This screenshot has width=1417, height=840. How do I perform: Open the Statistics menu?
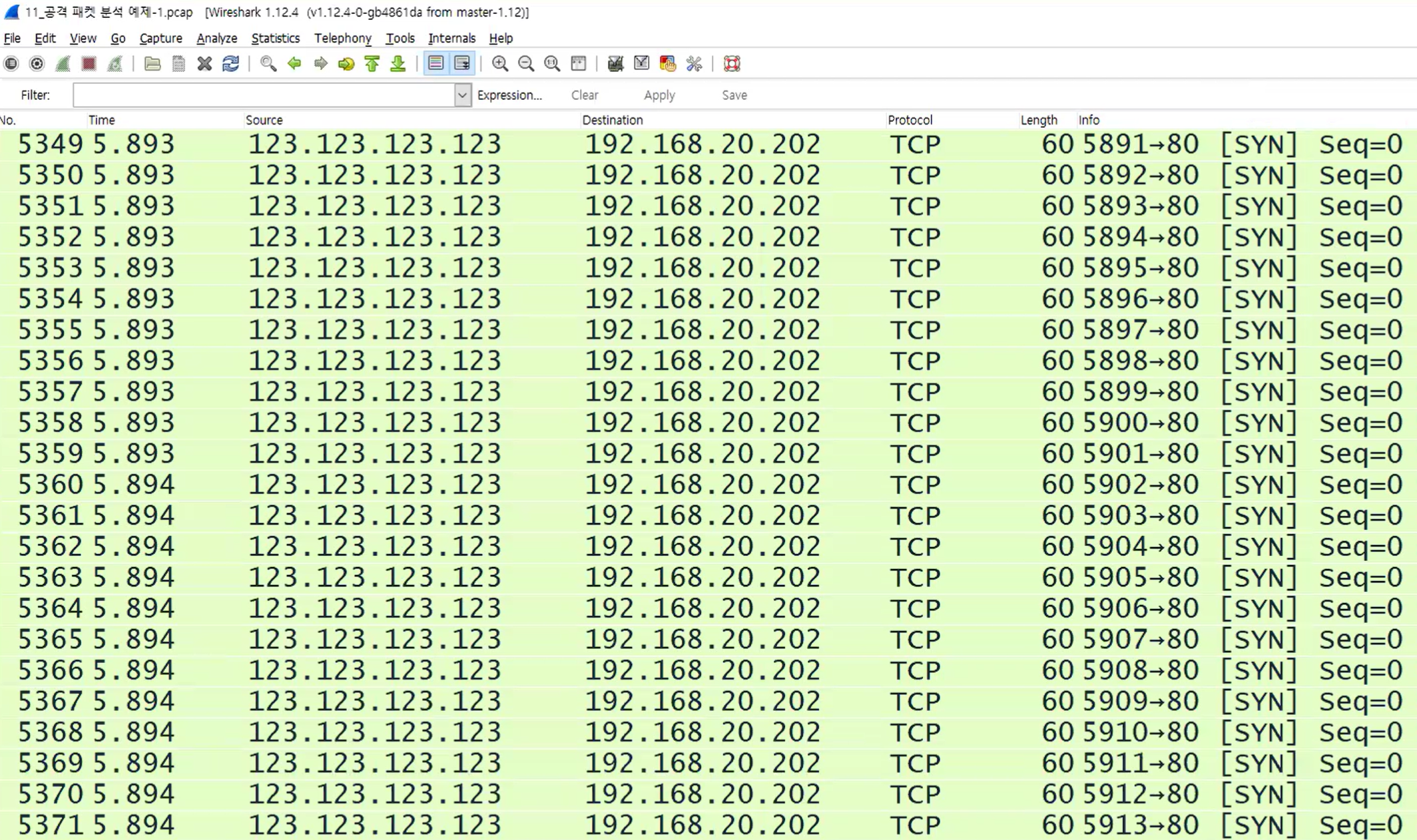point(275,38)
